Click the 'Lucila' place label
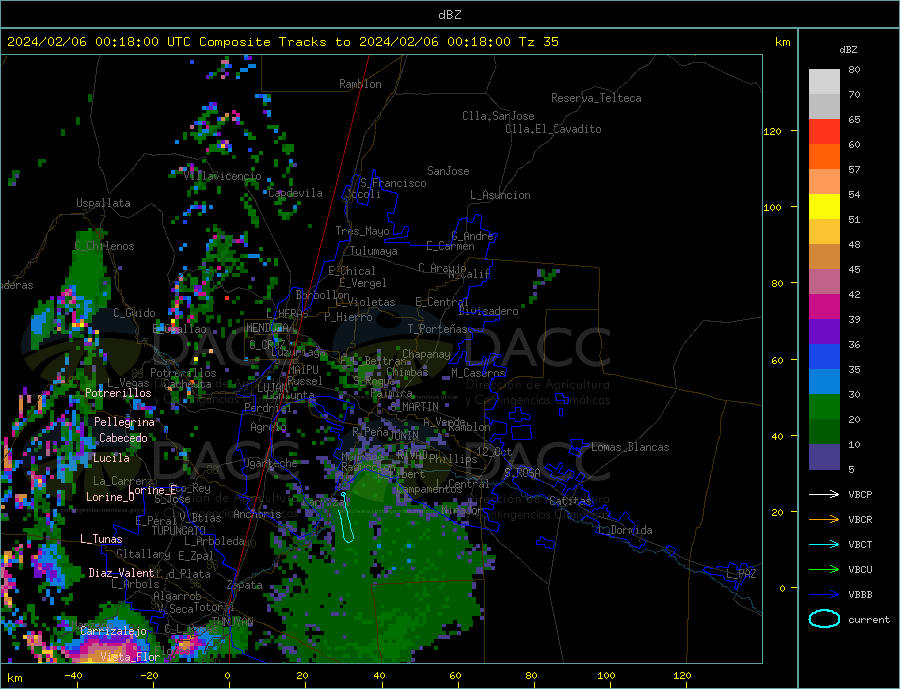The width and height of the screenshot is (900, 689). click(111, 458)
